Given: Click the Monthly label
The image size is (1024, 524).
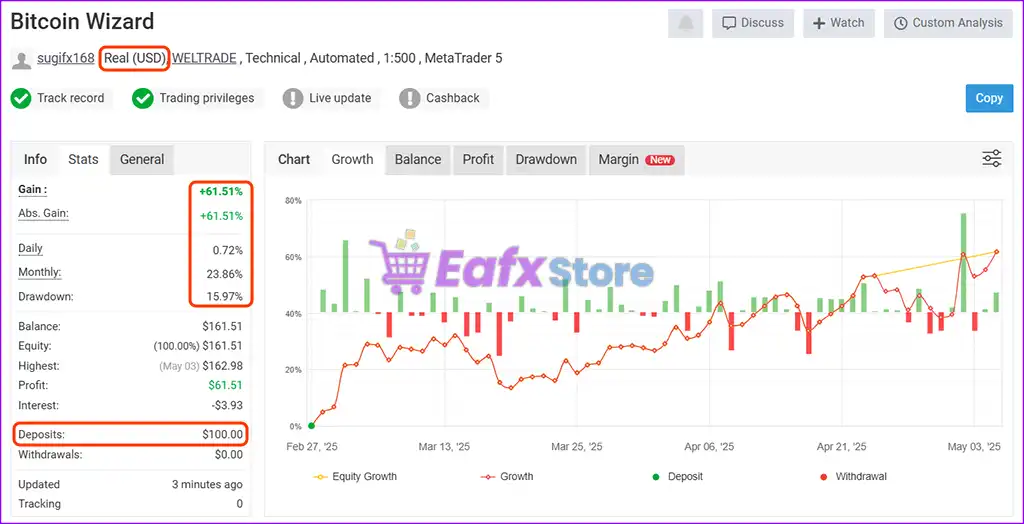Looking at the screenshot, I should point(40,272).
